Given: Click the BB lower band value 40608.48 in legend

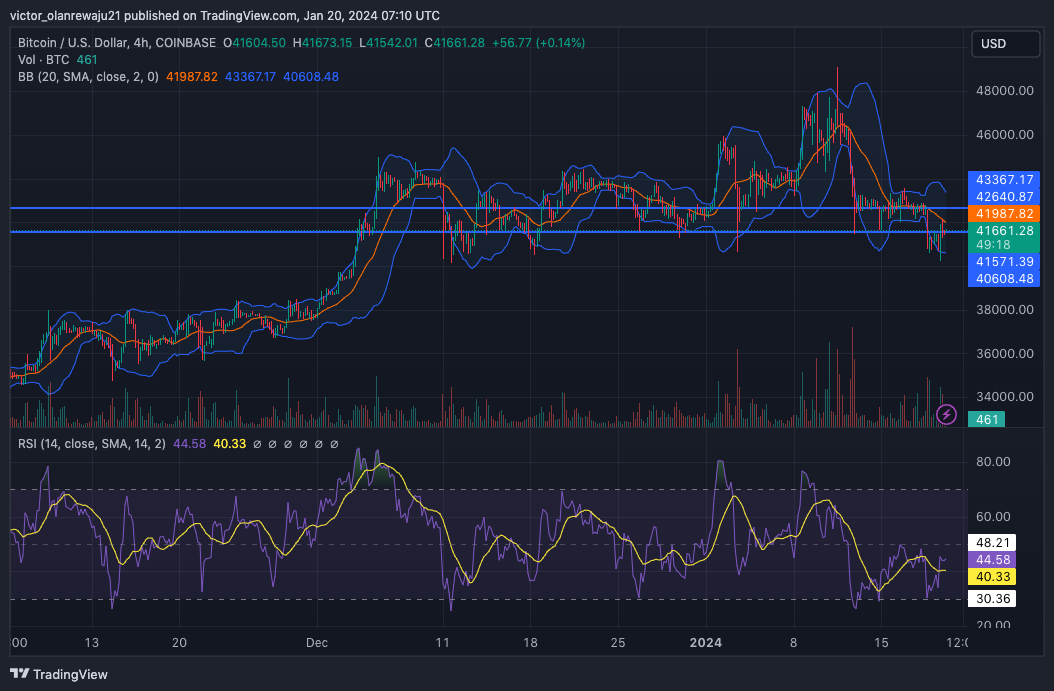Looking at the screenshot, I should 311,77.
